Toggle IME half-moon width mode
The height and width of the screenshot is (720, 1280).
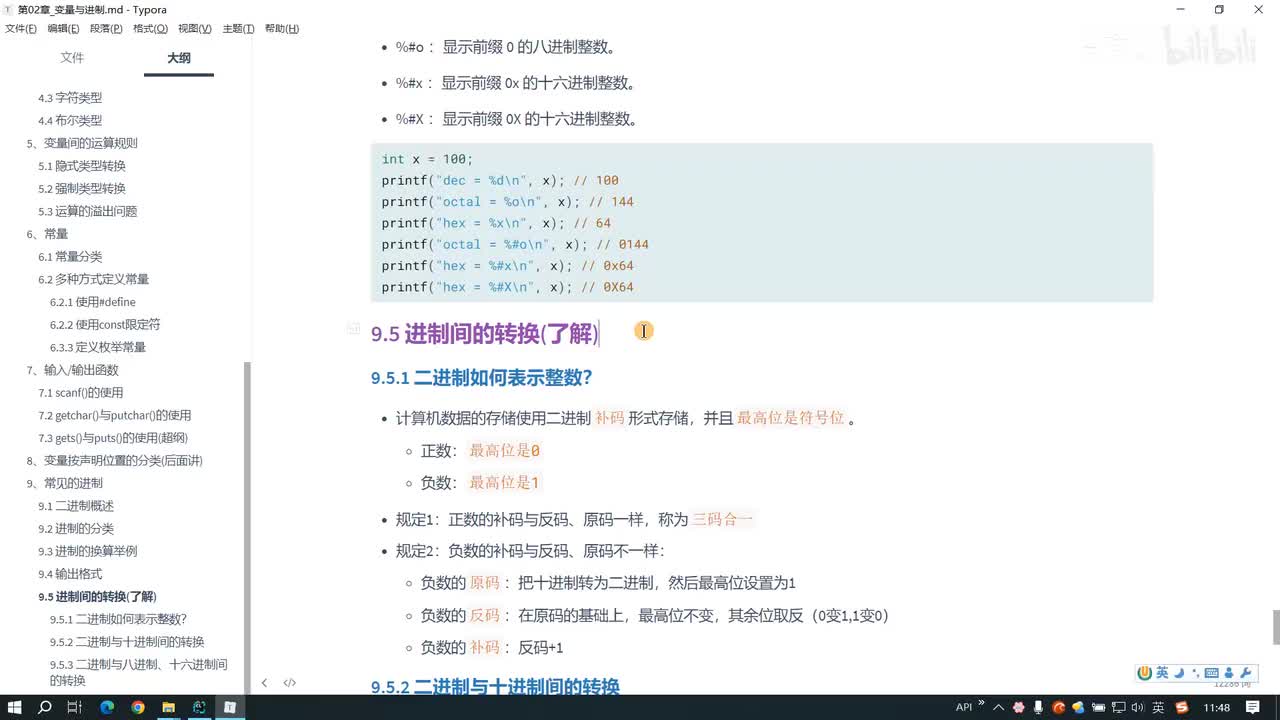[x=1179, y=673]
